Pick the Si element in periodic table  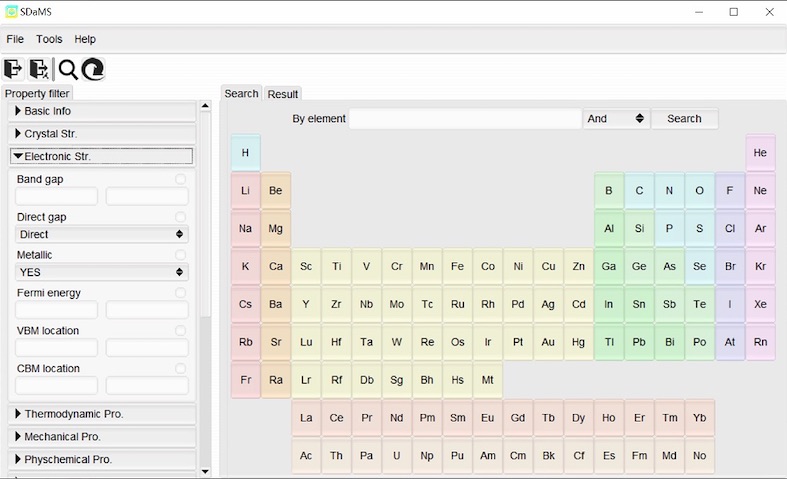pyautogui.click(x=639, y=229)
